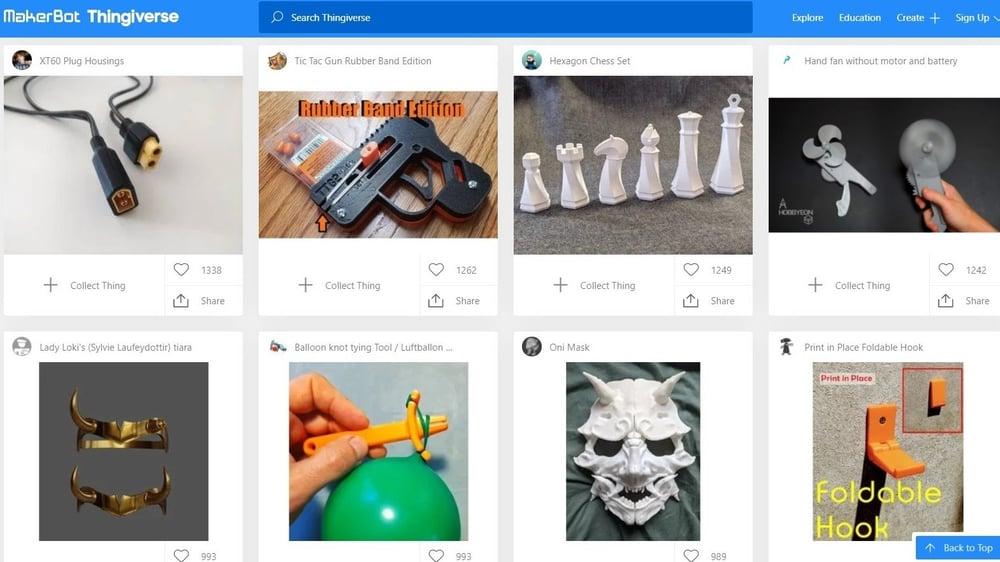
Task: Open the Education menu
Action: pos(860,18)
